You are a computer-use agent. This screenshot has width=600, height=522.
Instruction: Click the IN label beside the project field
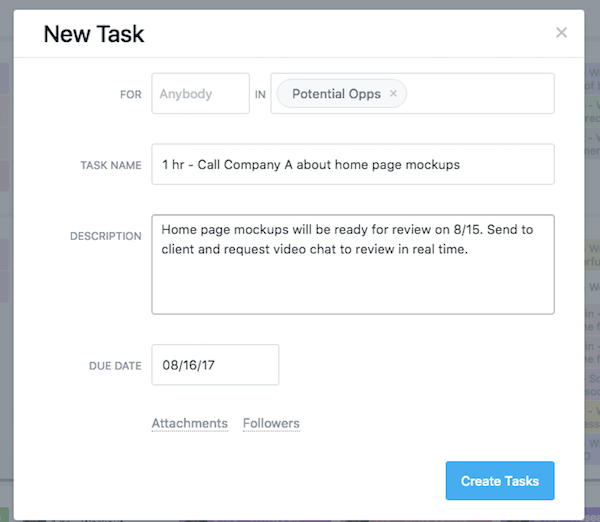click(x=260, y=95)
